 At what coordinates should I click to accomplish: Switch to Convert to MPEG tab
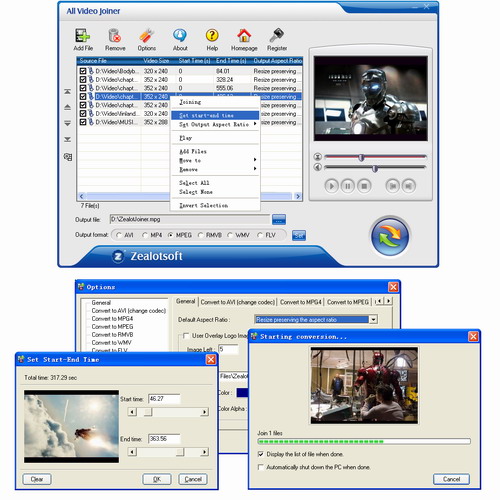coord(348,302)
